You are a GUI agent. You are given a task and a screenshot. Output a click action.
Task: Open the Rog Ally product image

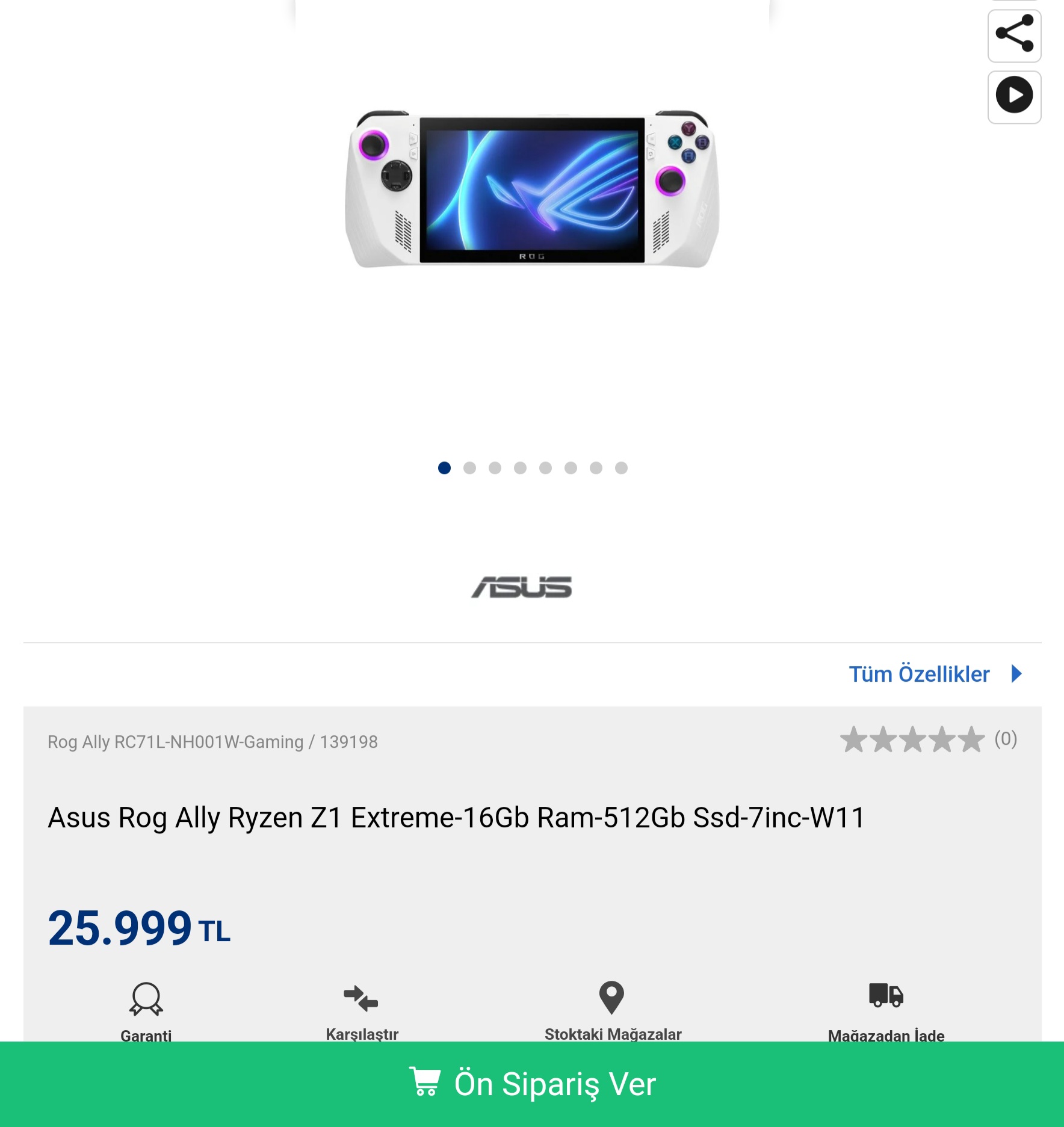point(532,189)
